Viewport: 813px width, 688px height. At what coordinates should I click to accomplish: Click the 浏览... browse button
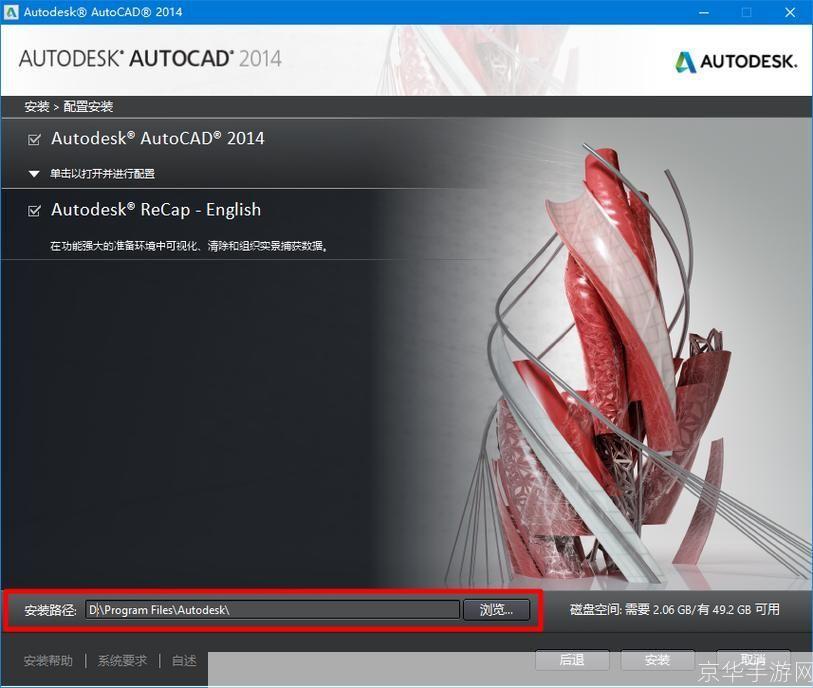coord(496,610)
